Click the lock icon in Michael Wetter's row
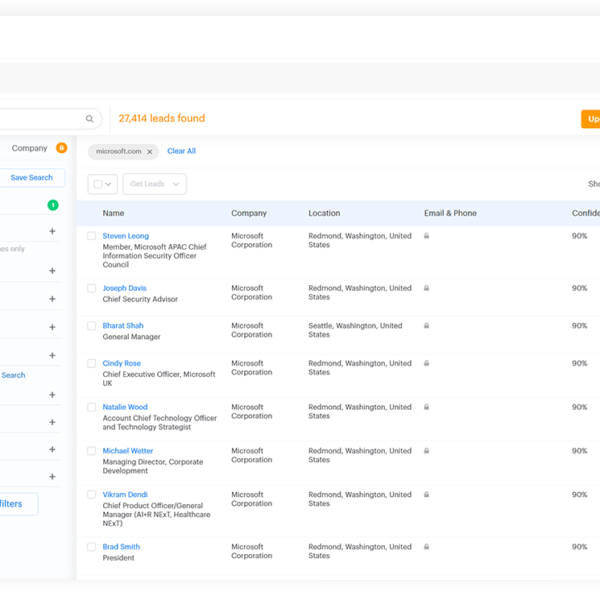The height and width of the screenshot is (600, 600). (426, 451)
